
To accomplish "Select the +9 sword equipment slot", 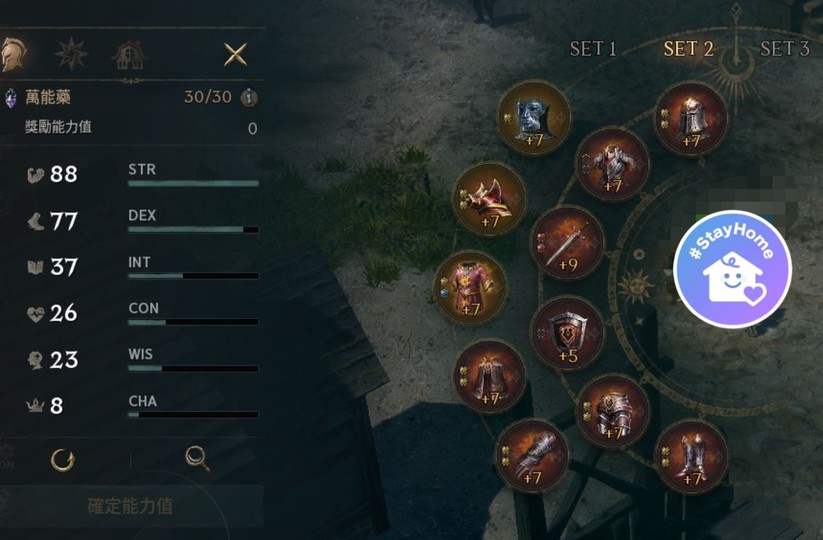I will click(x=567, y=243).
